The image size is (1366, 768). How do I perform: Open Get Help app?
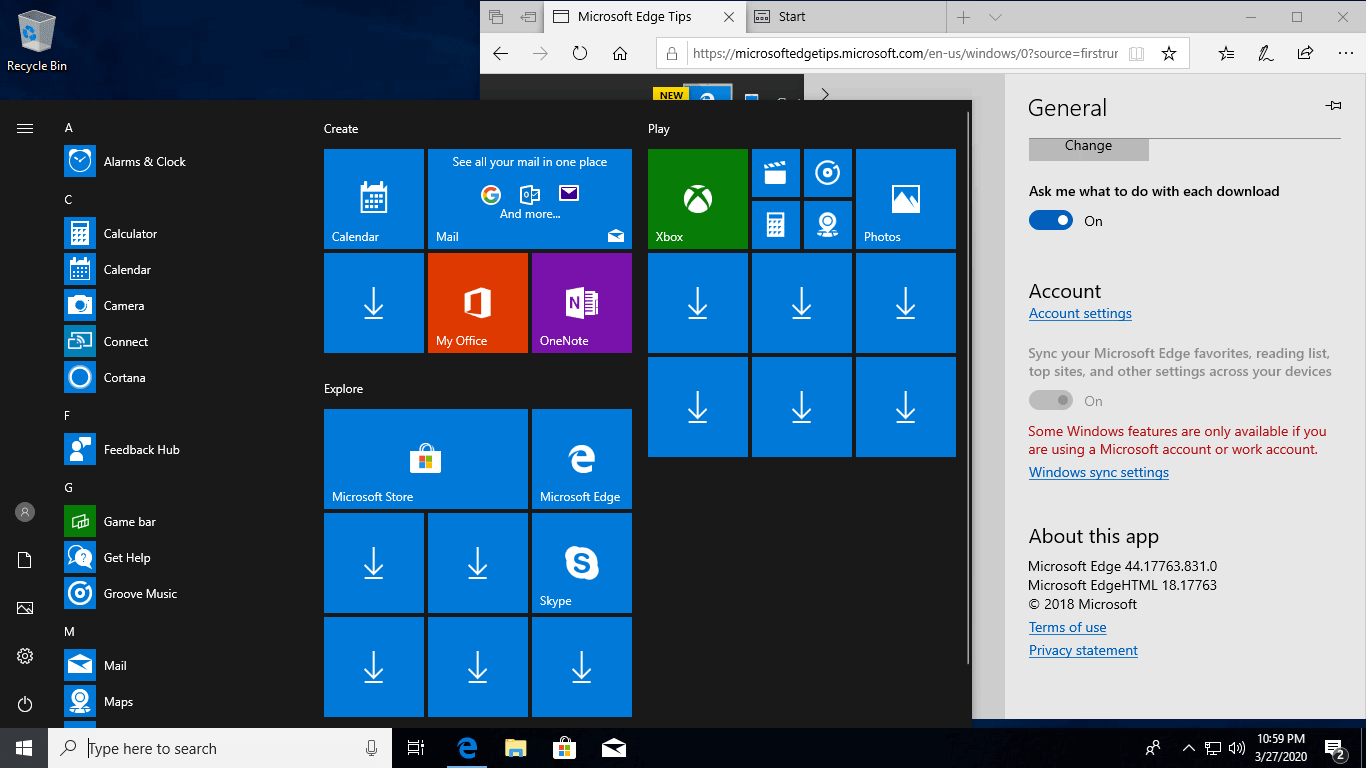click(x=180, y=558)
